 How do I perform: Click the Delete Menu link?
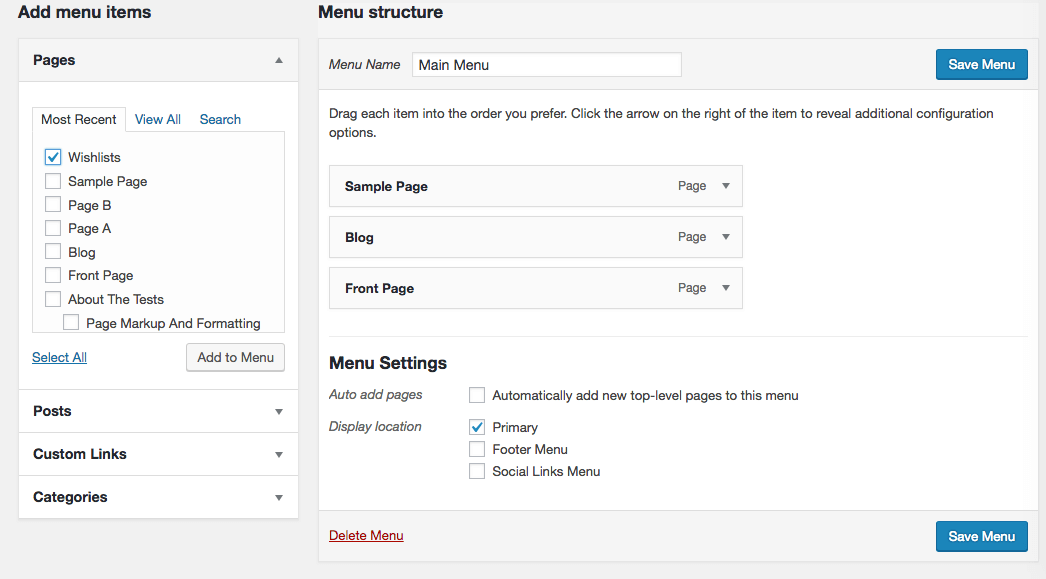366,535
